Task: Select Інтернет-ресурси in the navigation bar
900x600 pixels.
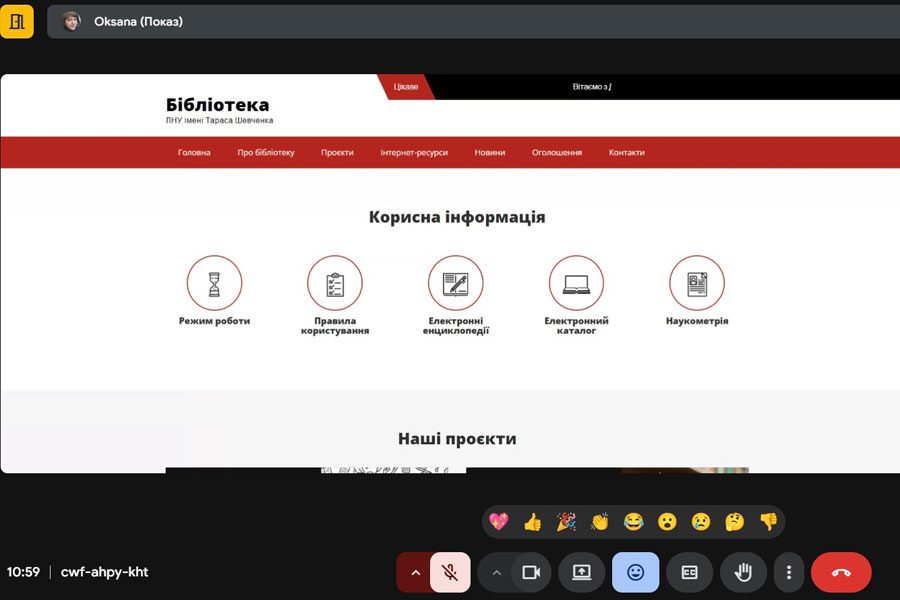Action: [x=414, y=153]
